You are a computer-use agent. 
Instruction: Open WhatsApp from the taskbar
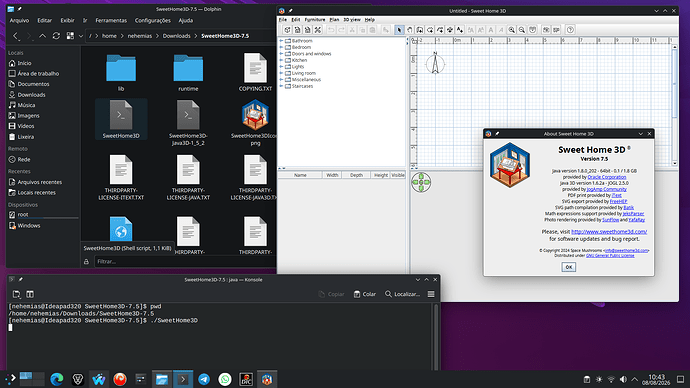pos(225,379)
